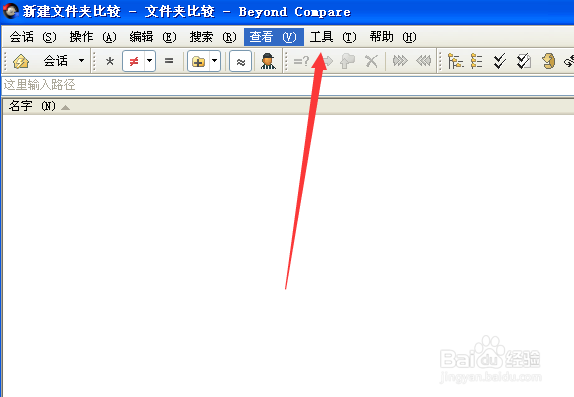The image size is (574, 397).
Task: Open the dropdown arrow beside the ≠ filter
Action: point(149,61)
